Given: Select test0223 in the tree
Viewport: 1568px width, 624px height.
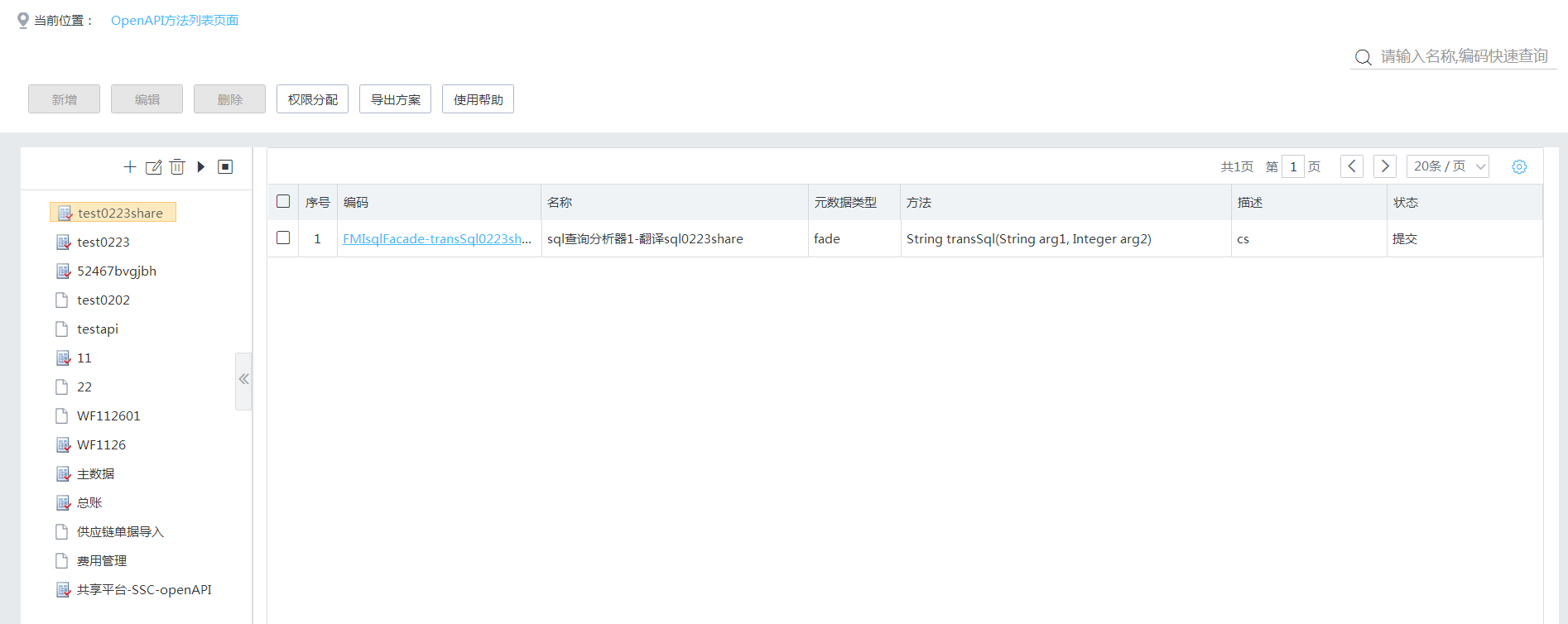Looking at the screenshot, I should 103,242.
